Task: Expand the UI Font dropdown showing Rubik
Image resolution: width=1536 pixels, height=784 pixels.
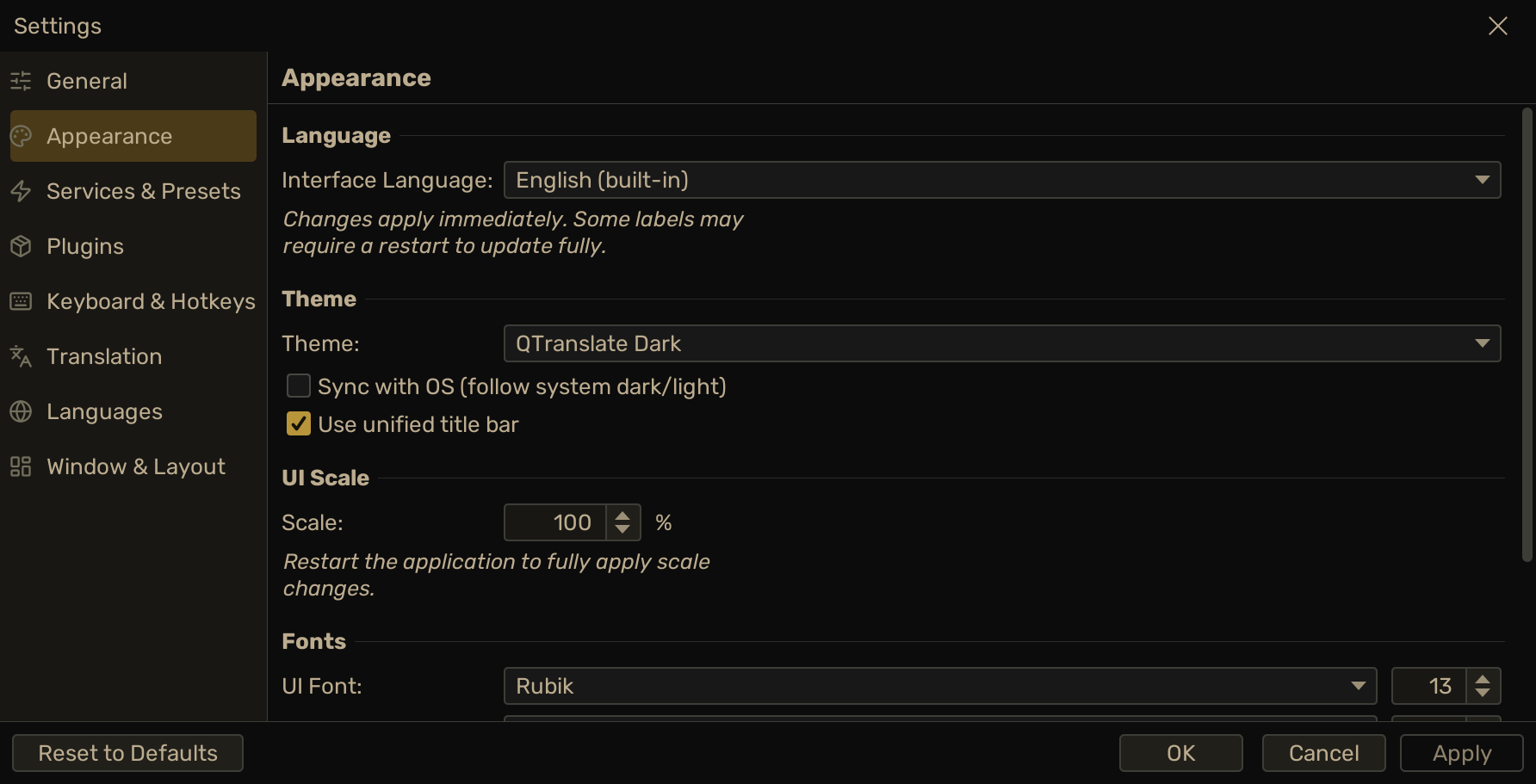Action: [940, 686]
